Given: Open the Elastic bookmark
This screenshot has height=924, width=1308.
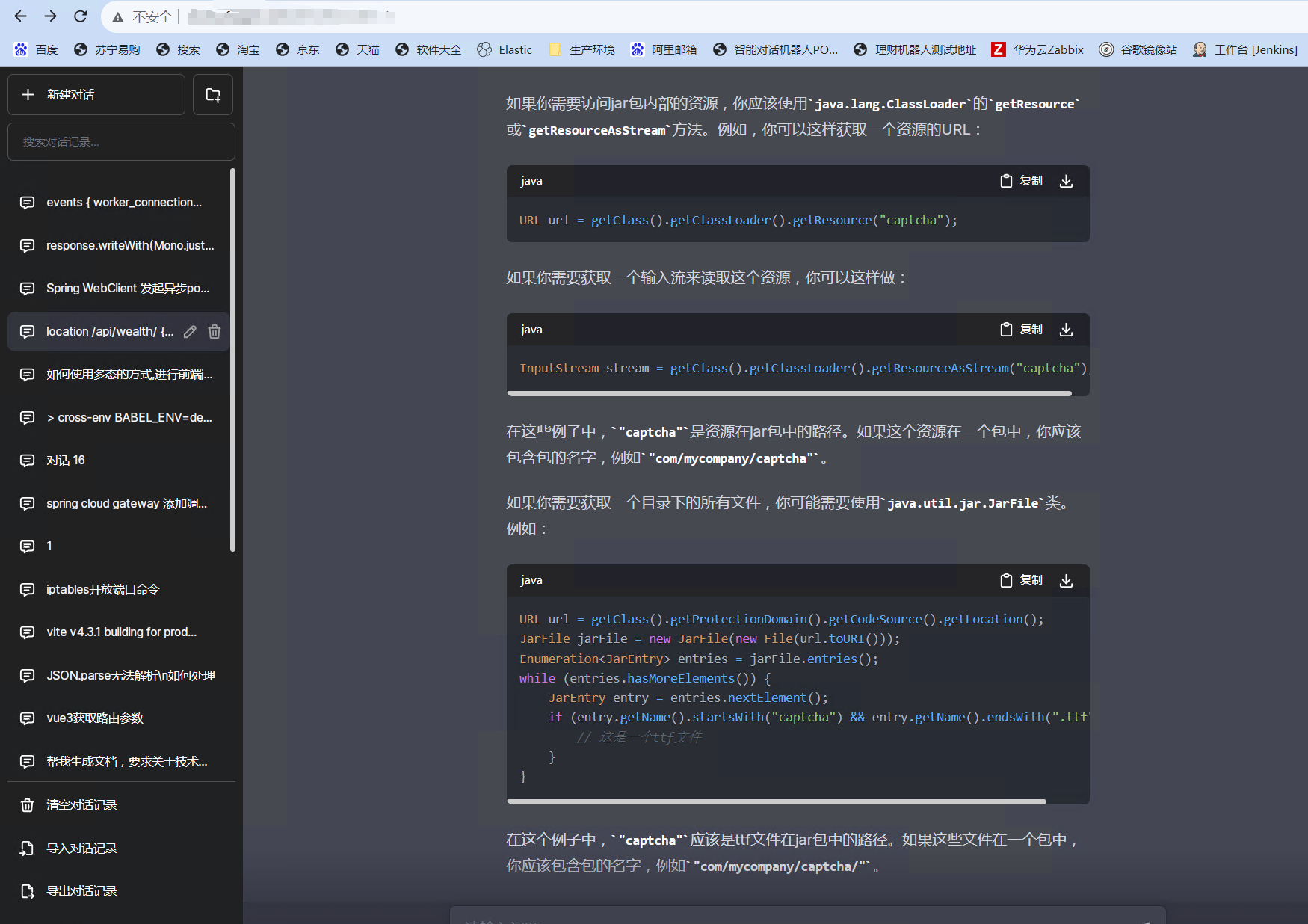Looking at the screenshot, I should click(505, 49).
